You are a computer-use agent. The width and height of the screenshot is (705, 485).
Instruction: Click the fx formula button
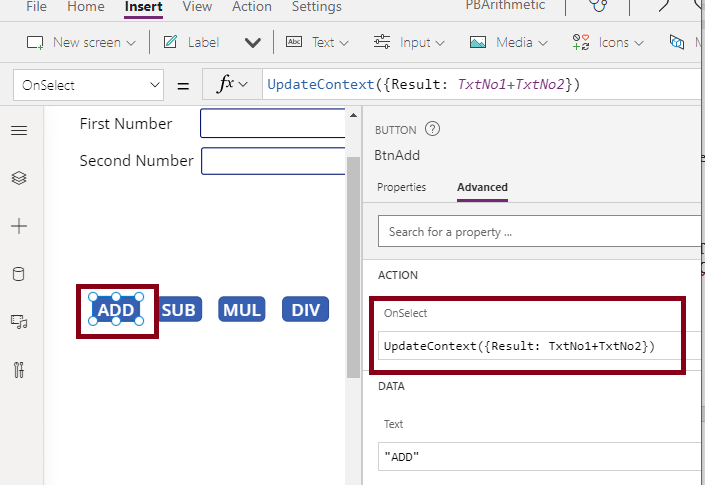click(225, 84)
